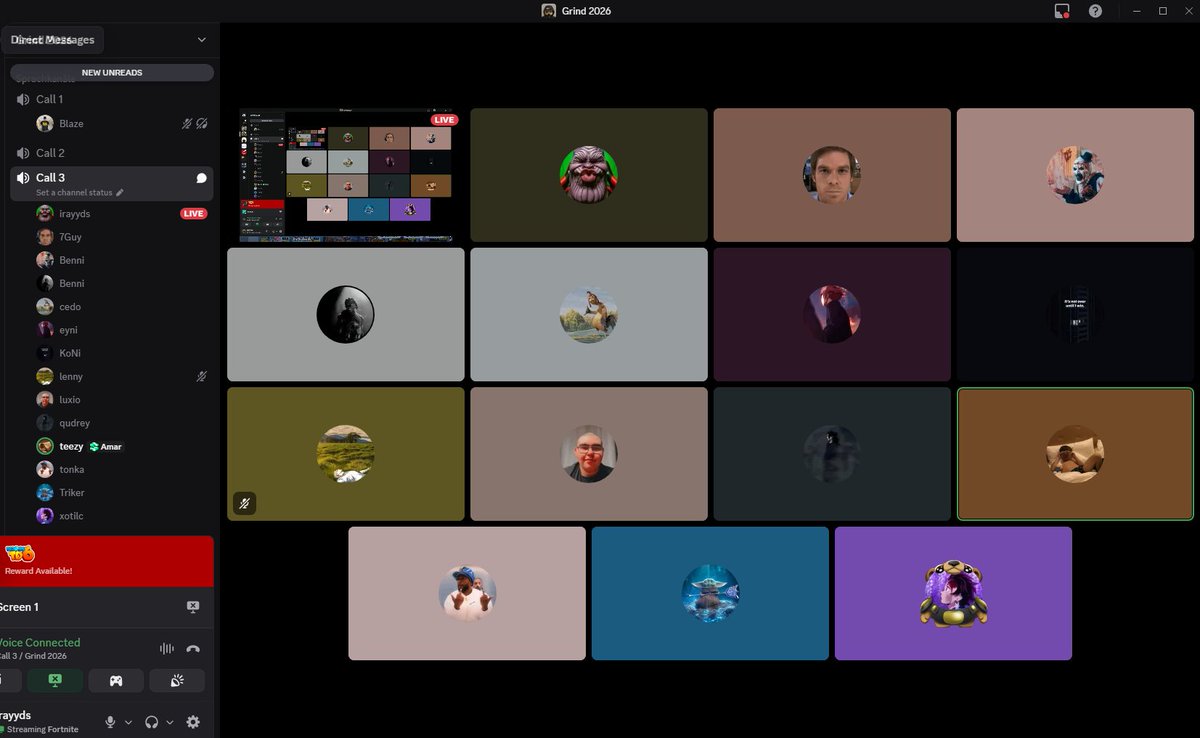Expand the server header dropdown chevron
Viewport: 1200px width, 738px height.
pyautogui.click(x=201, y=40)
